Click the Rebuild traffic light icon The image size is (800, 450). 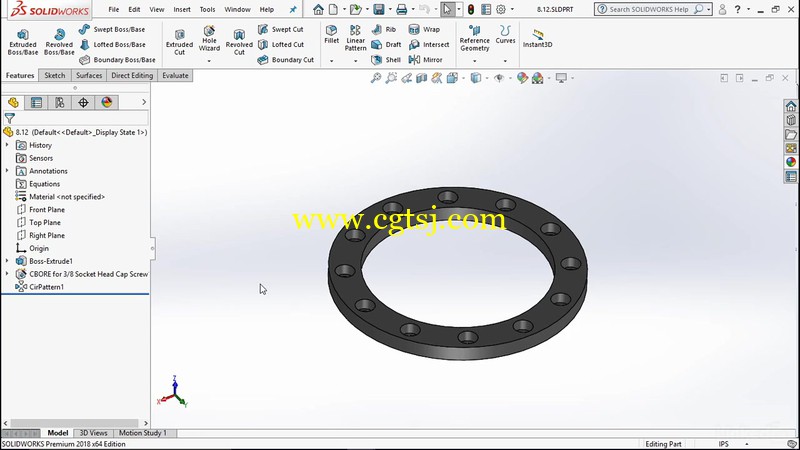coord(470,9)
